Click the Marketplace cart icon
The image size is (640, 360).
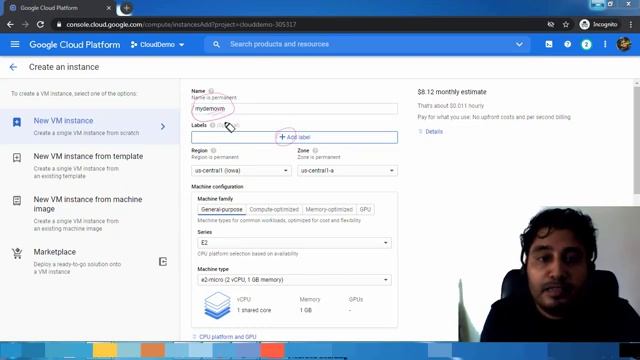click(x=17, y=253)
